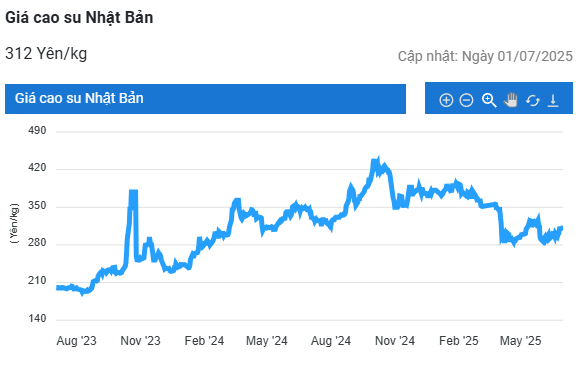Select the hand panning tool

point(511,100)
